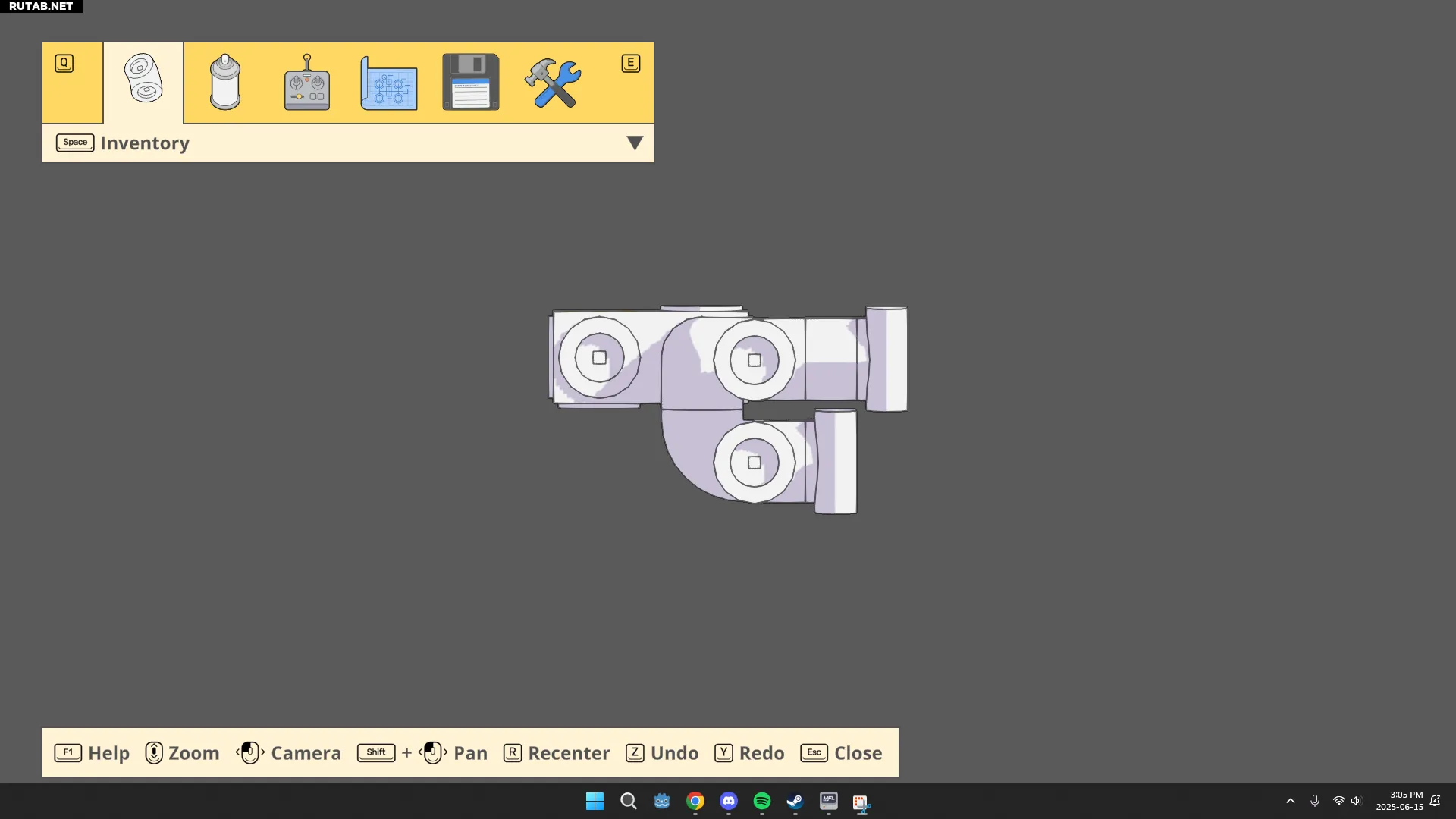Click the left wheel's square hub
Viewport: 1456px width, 819px height.
click(599, 358)
